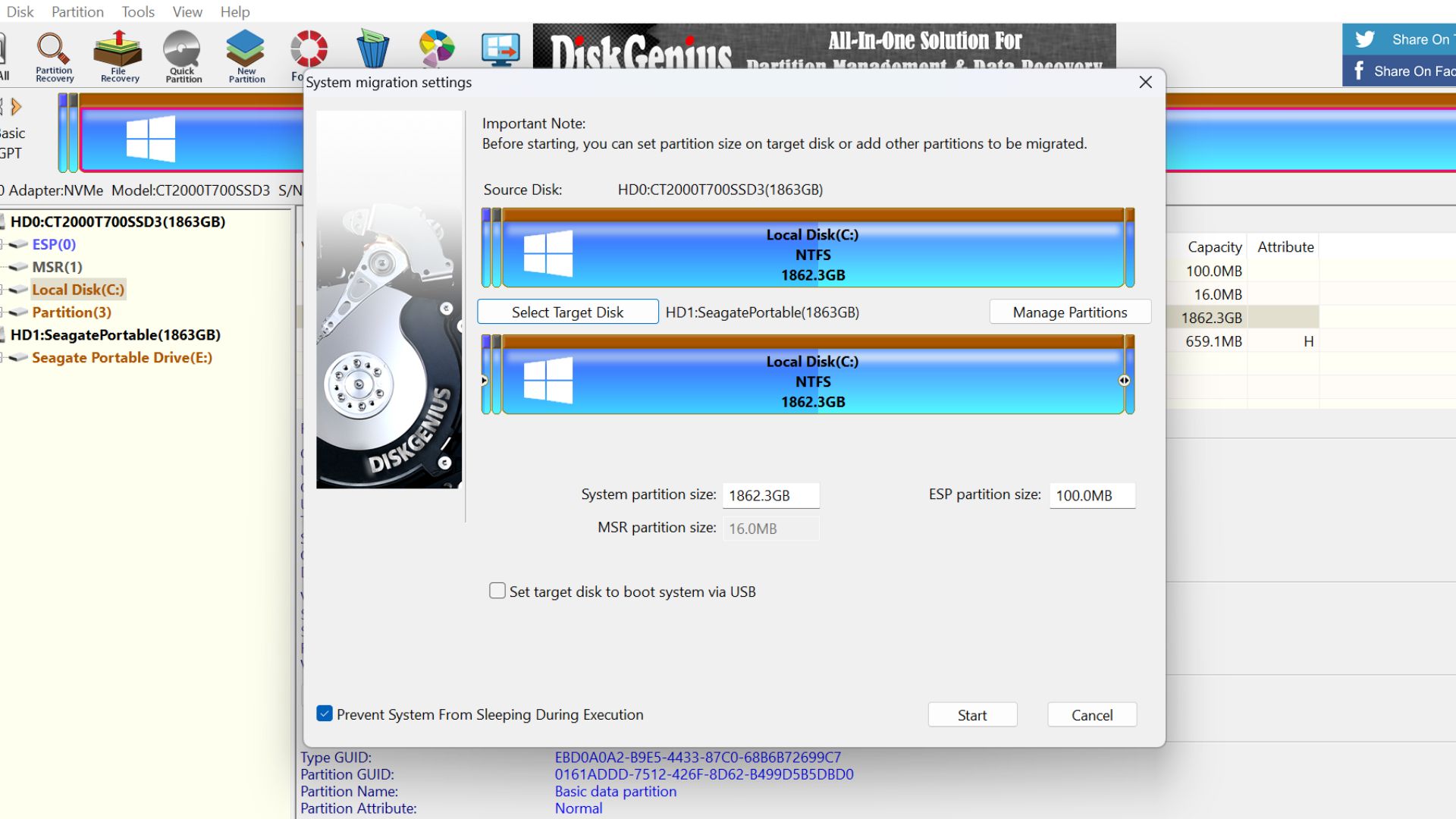
Task: Click the red ring Format icon
Action: click(x=309, y=50)
